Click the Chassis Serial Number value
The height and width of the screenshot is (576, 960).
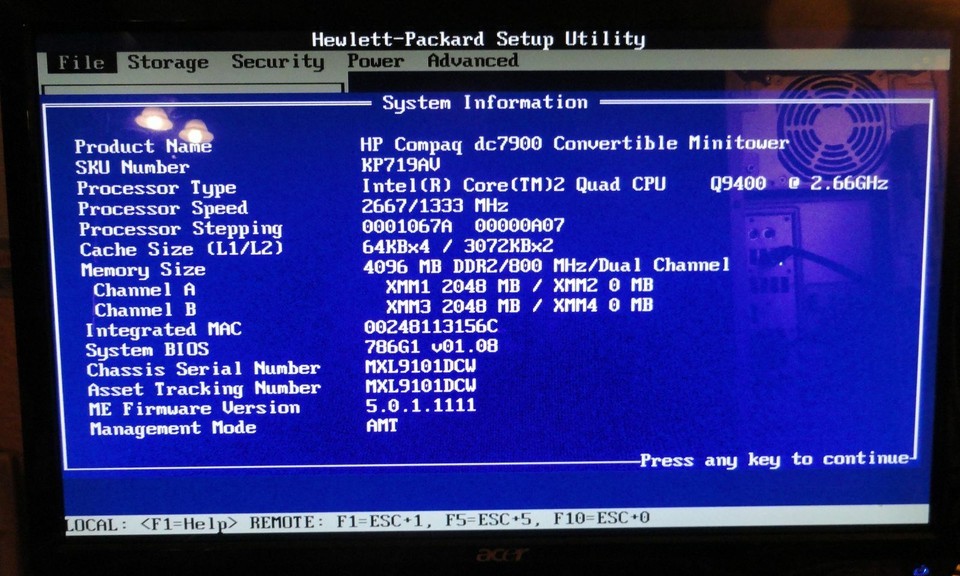pyautogui.click(x=420, y=366)
